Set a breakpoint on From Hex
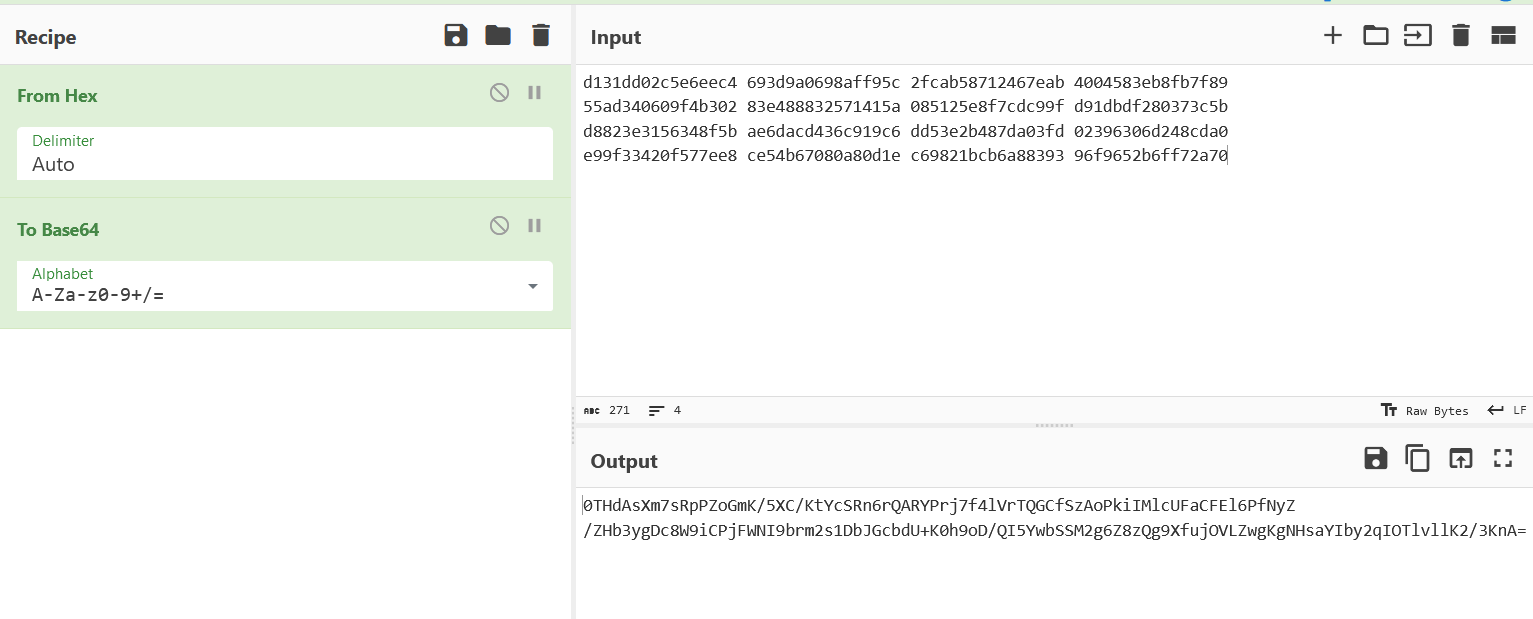 click(535, 93)
